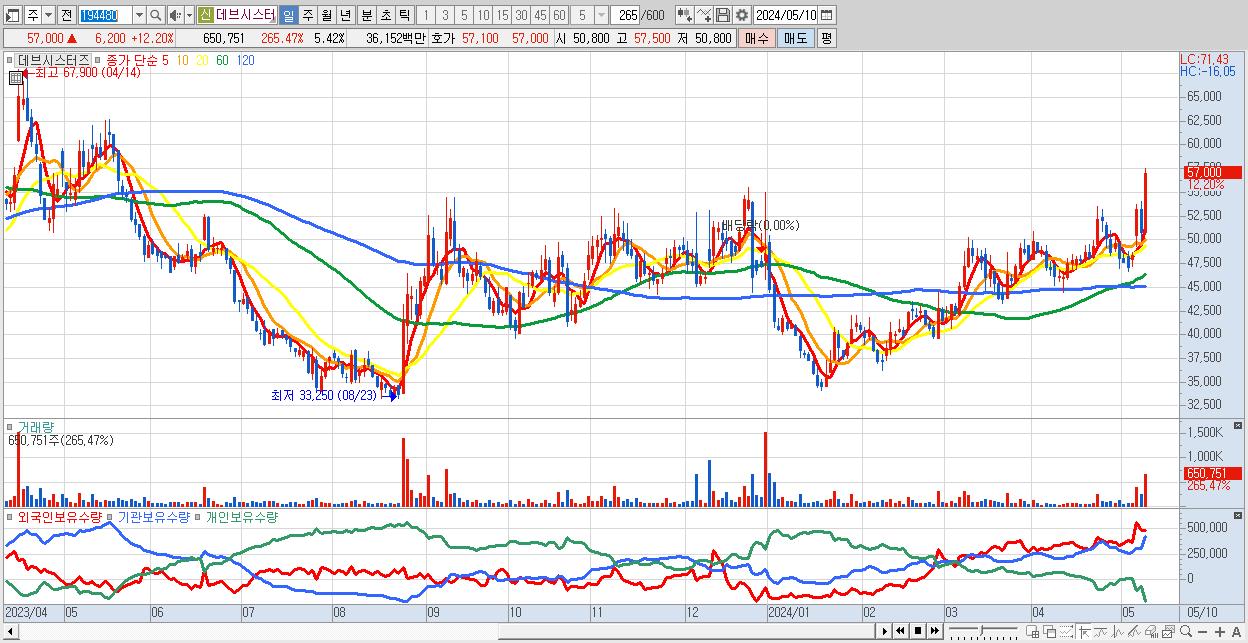Select daily 일 period toggle
1248x643 pixels.
[288, 15]
